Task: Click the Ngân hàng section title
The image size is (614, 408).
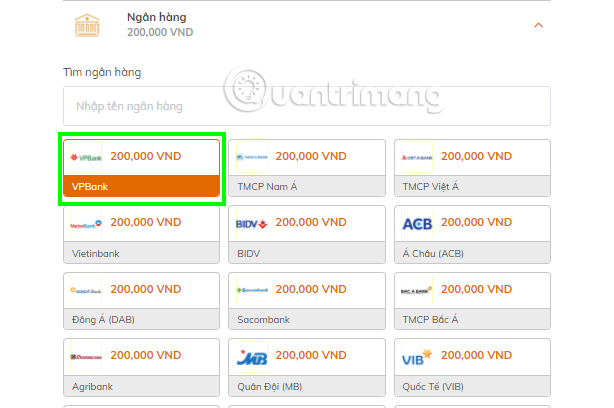Action: pyautogui.click(x=157, y=18)
